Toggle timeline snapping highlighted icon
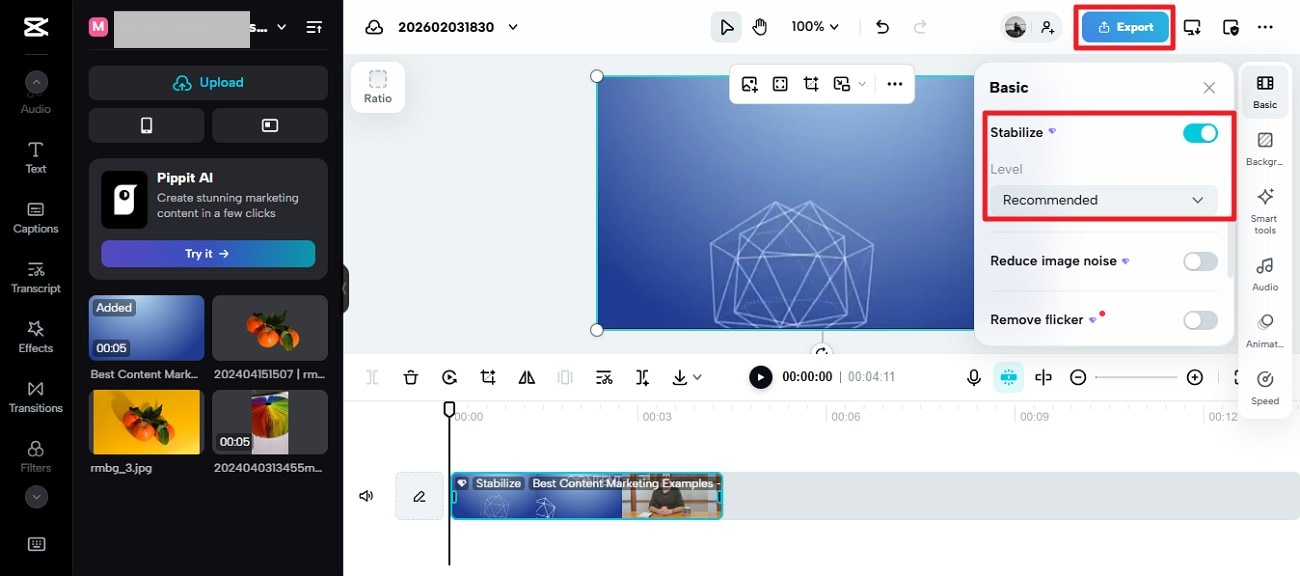The height and width of the screenshot is (576, 1300). 1008,377
